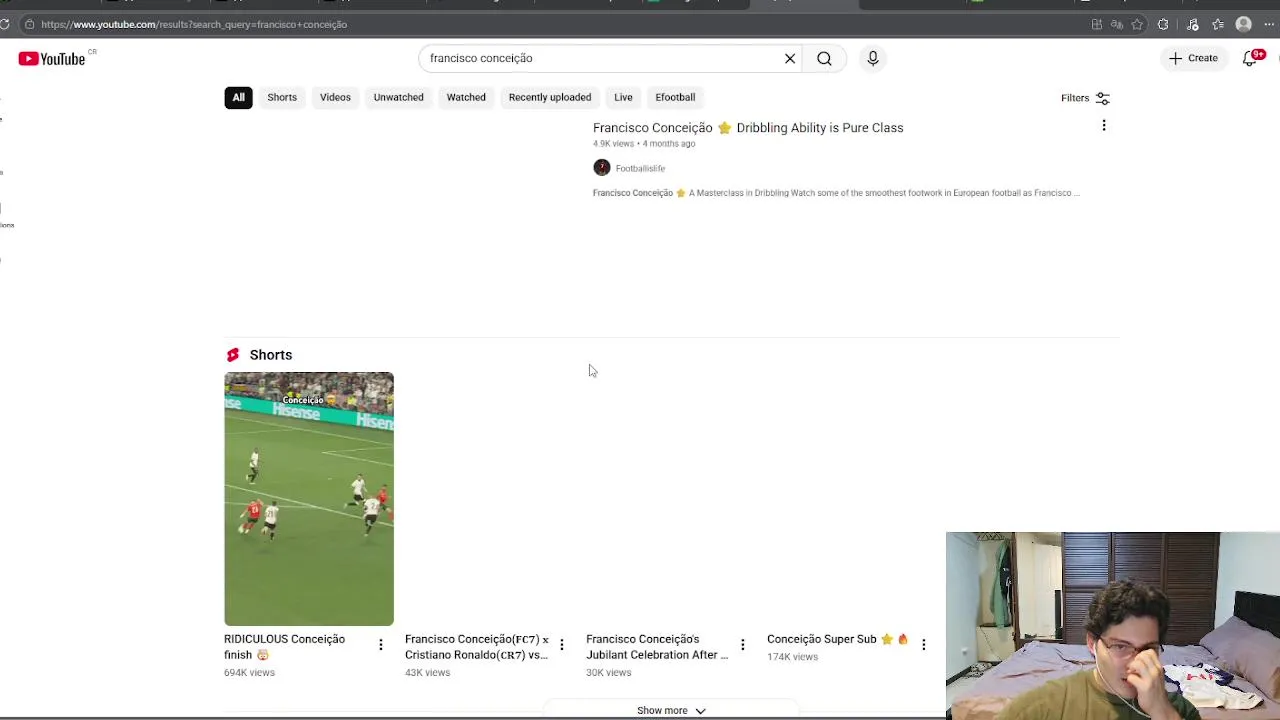Select the All filter chip

[x=238, y=97]
